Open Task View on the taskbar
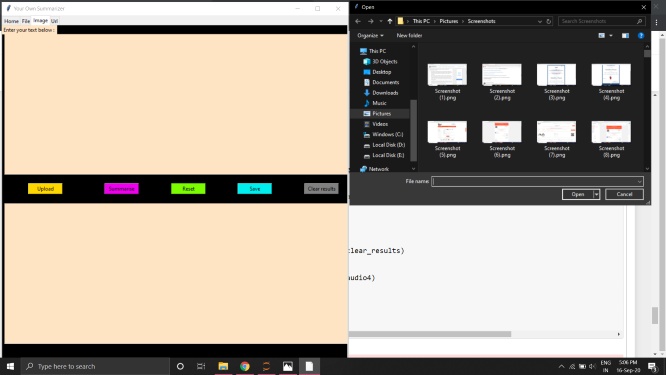Screen dimensions: 666x375 (201, 366)
